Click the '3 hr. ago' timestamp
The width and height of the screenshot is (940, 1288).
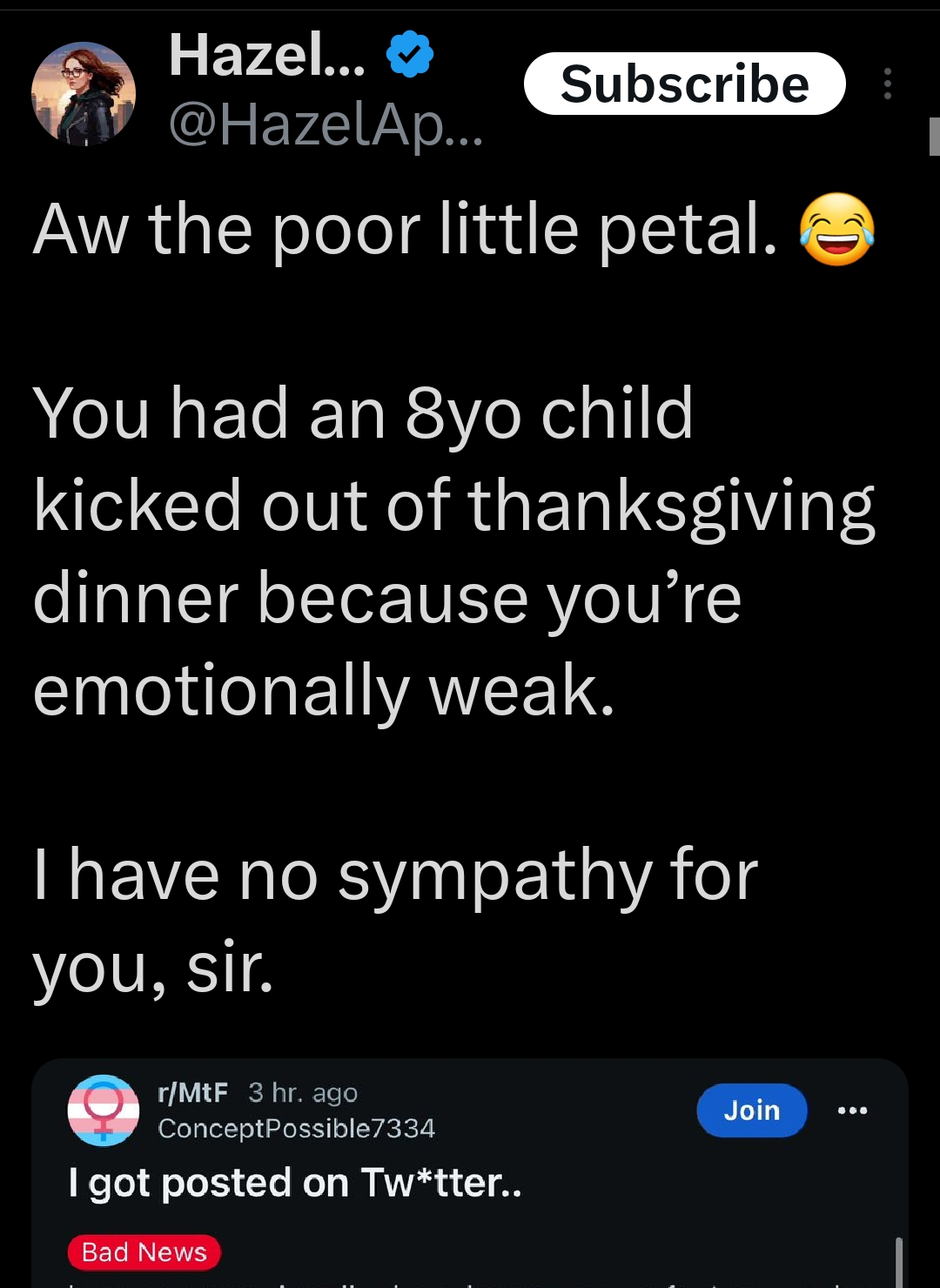(x=303, y=1092)
